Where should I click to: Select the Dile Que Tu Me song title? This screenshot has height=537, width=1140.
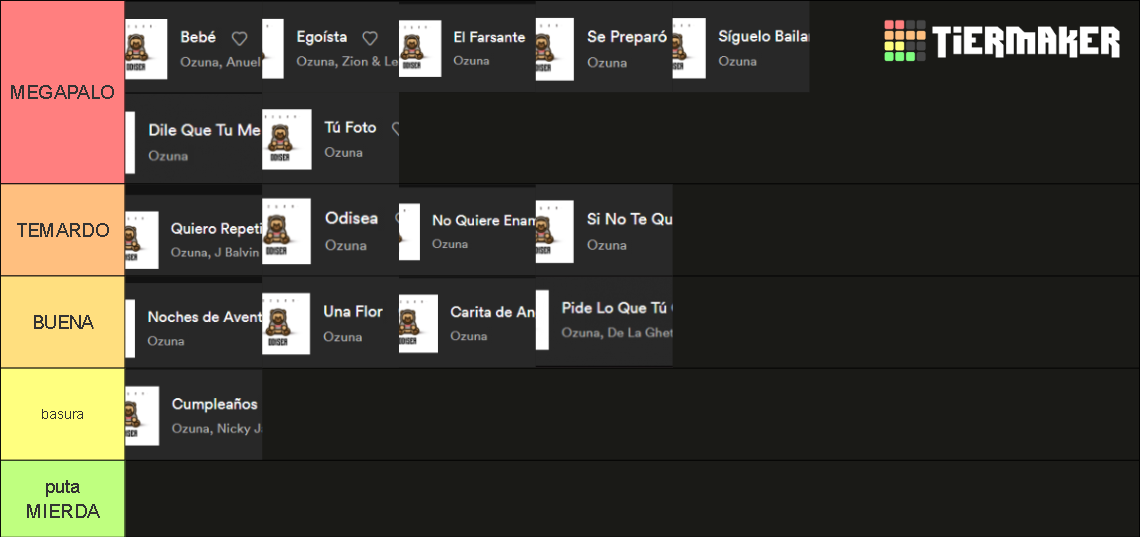point(204,131)
